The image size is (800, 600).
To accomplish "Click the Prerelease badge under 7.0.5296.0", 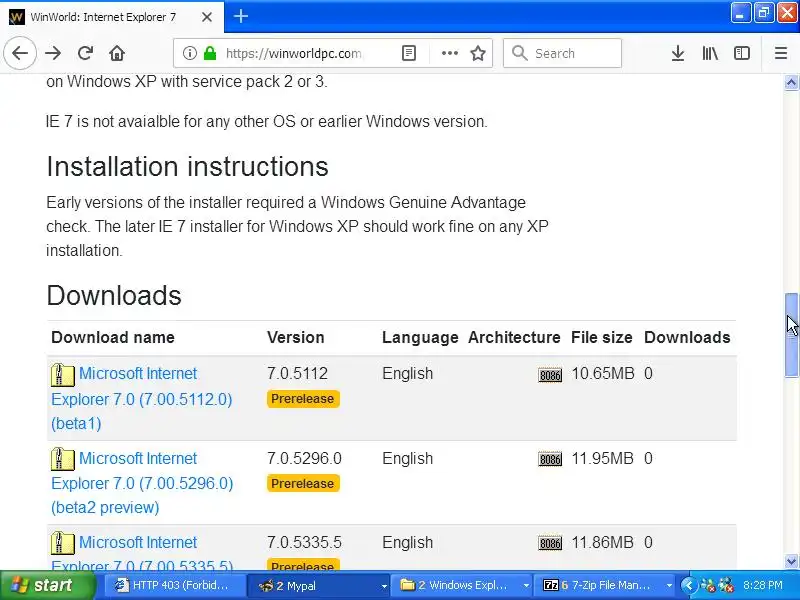I will pyautogui.click(x=303, y=484).
